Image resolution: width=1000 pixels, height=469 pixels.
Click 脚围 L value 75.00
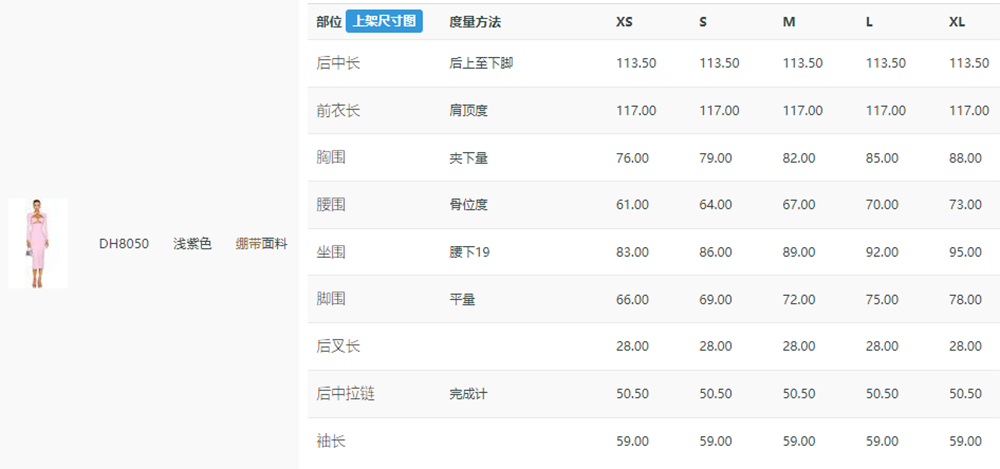pyautogui.click(x=882, y=299)
